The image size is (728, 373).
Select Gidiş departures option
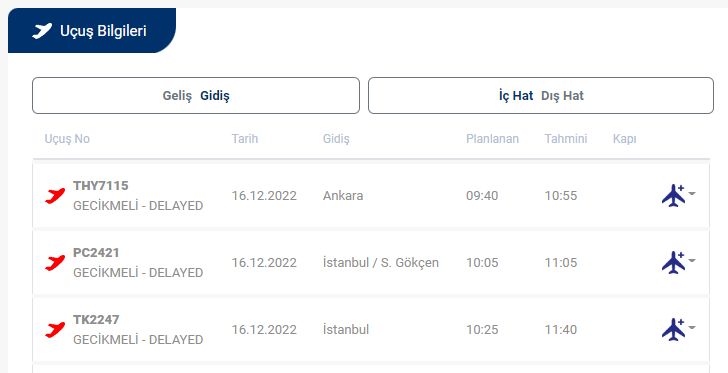pos(215,96)
